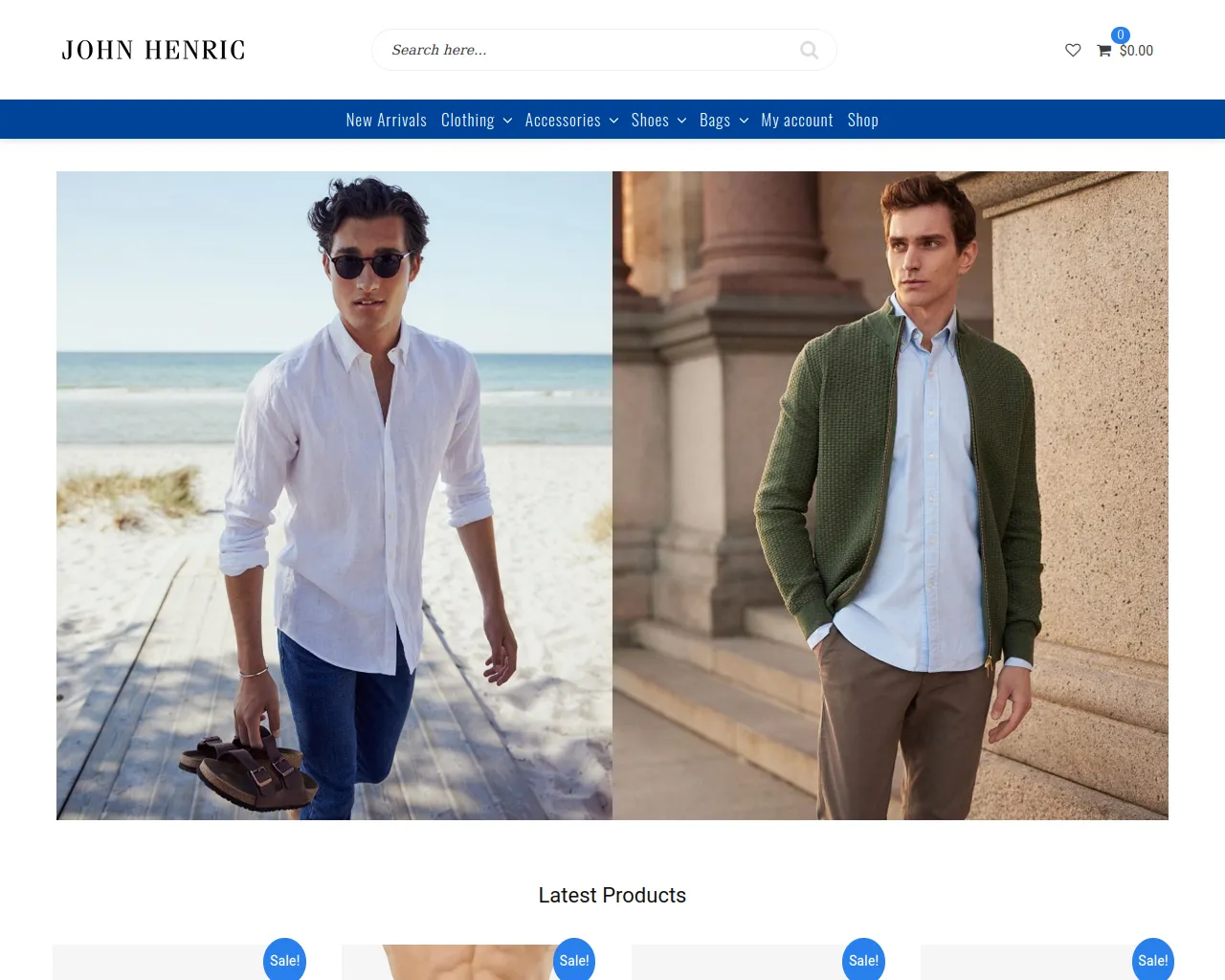The height and width of the screenshot is (980, 1225).
Task: Click the John Henric logo
Action: coord(153,50)
